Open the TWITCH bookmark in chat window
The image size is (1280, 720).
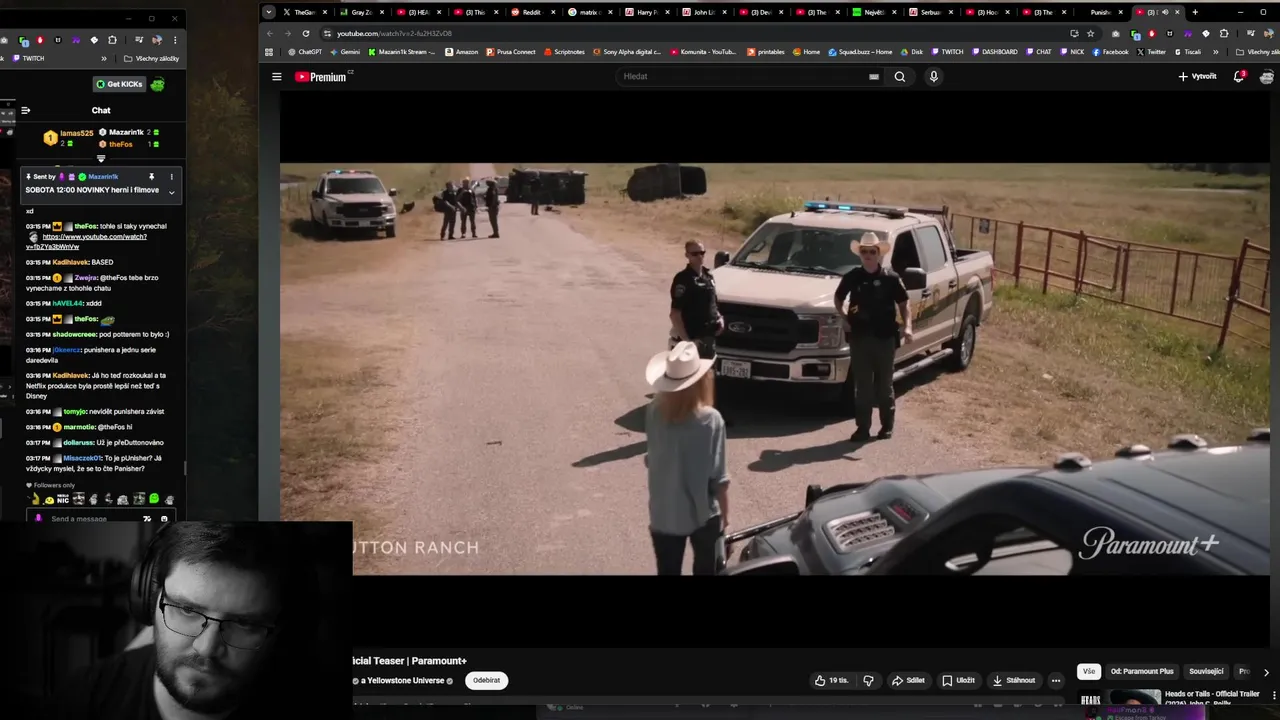tap(28, 58)
